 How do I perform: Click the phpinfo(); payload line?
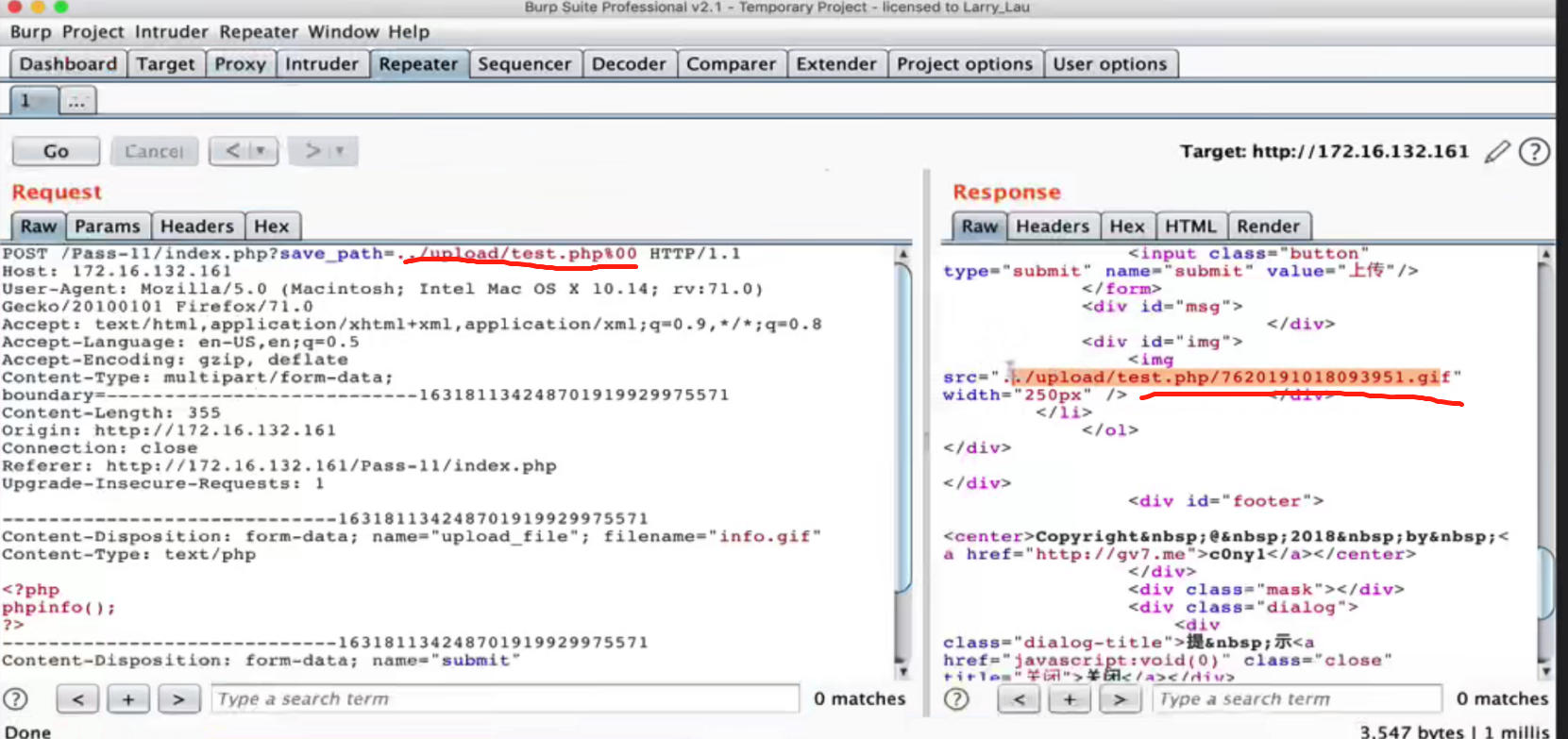click(x=59, y=608)
